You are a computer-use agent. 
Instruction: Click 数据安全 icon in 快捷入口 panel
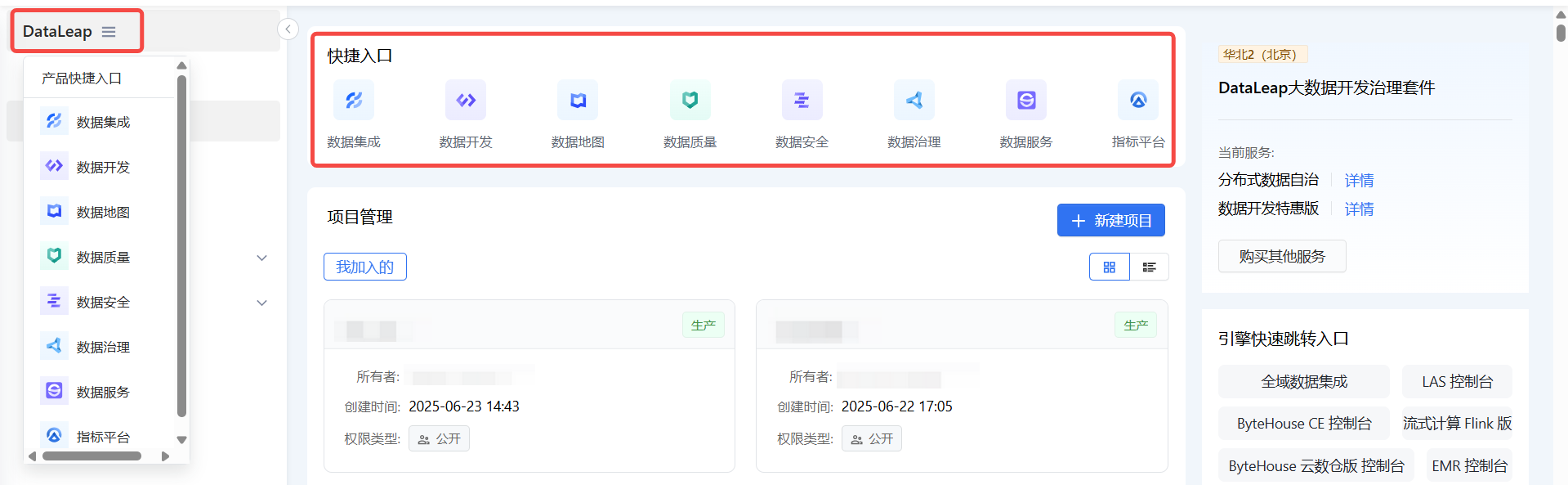(802, 101)
